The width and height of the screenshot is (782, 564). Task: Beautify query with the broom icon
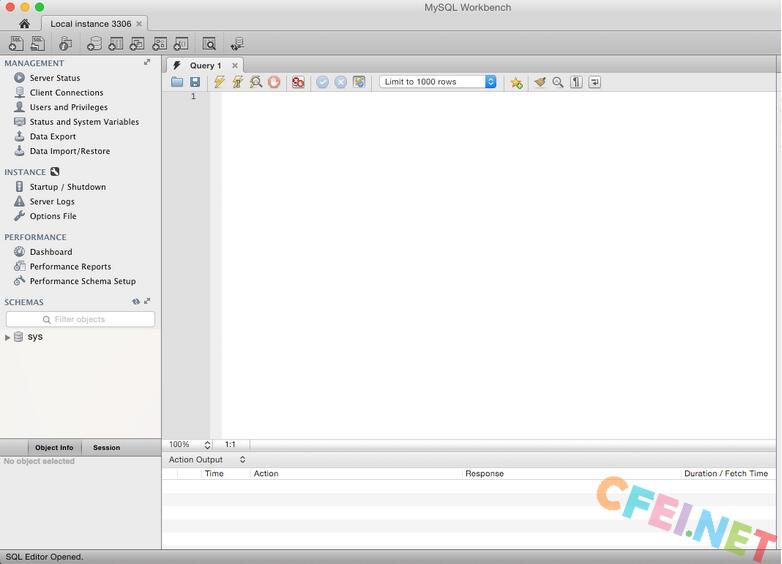[540, 82]
